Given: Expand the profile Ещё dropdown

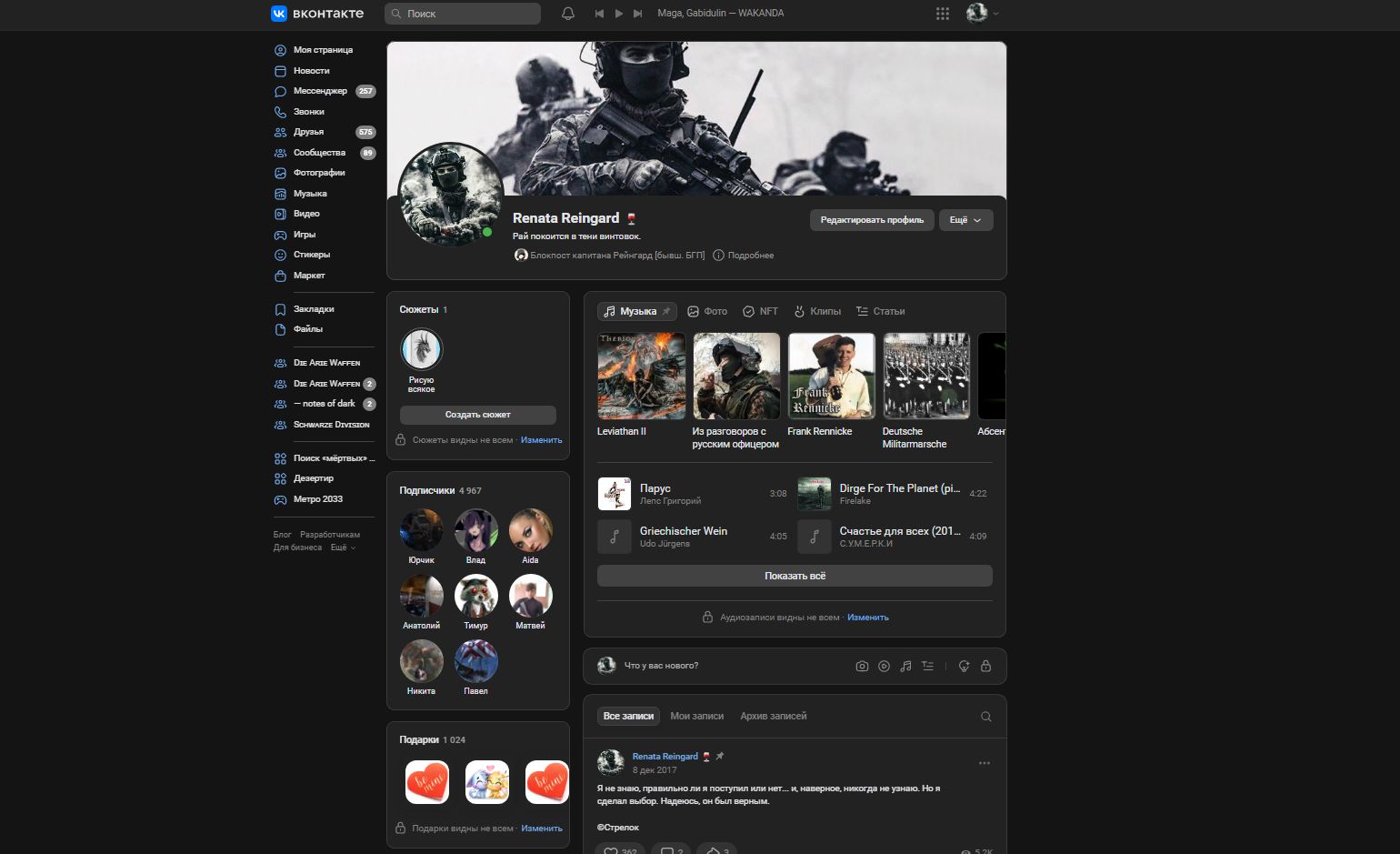Looking at the screenshot, I should [965, 220].
